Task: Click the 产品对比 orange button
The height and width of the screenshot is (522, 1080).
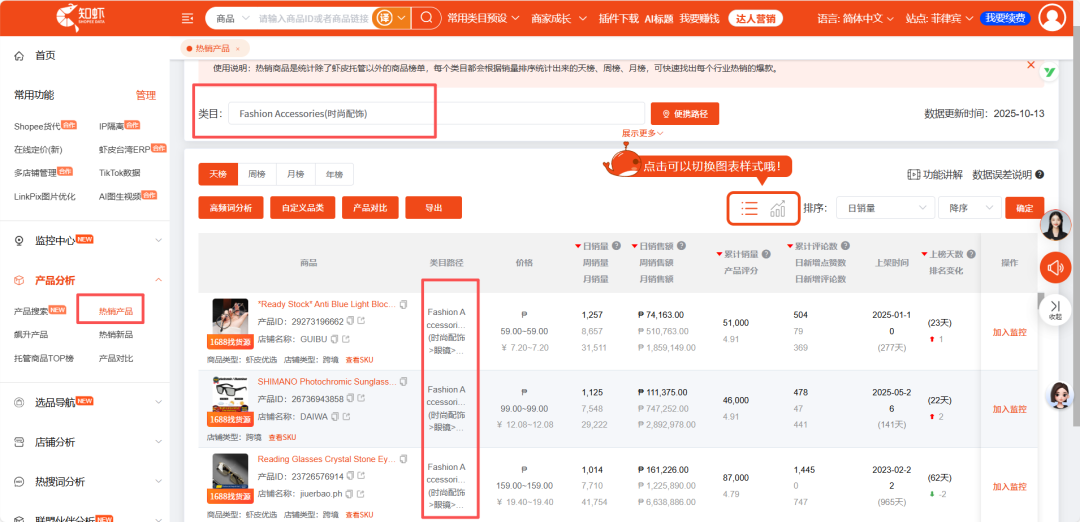Action: point(370,208)
